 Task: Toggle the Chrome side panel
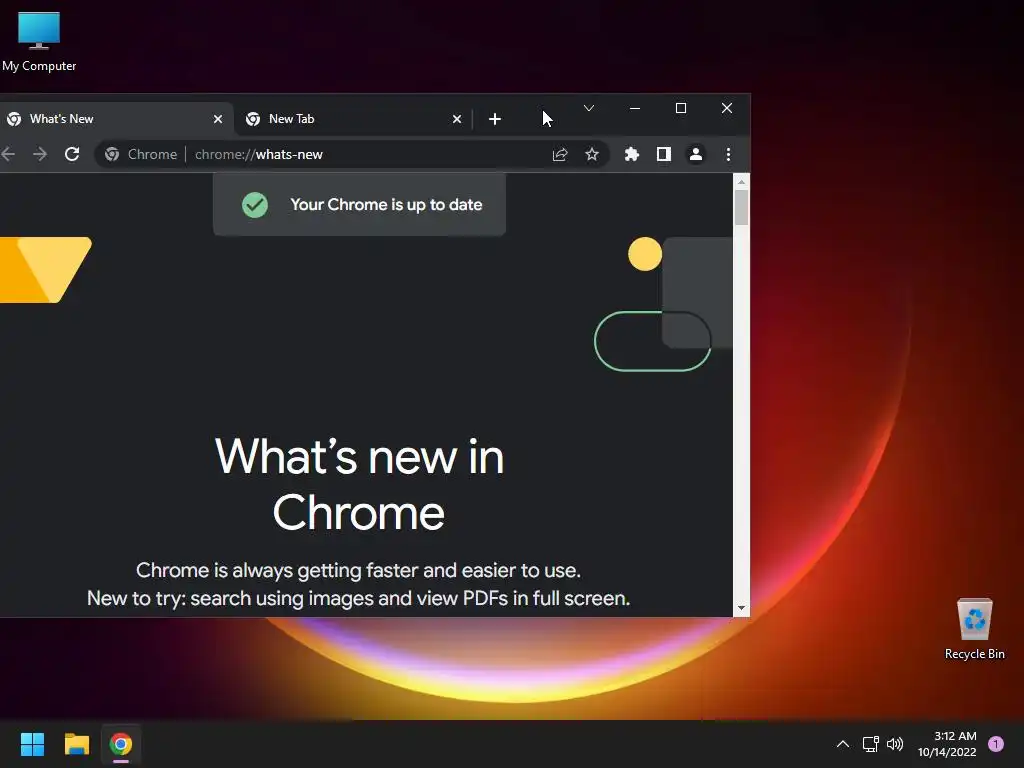point(664,155)
